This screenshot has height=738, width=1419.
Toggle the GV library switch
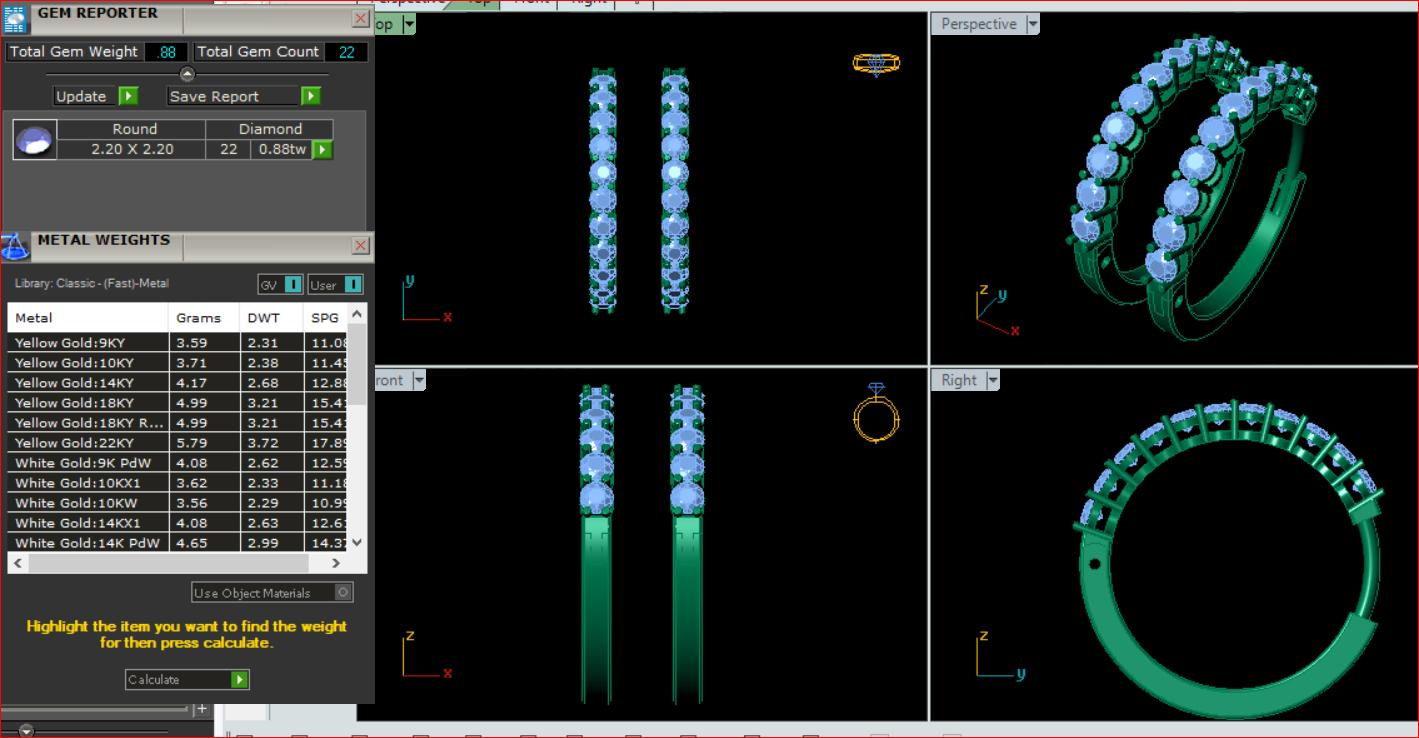coord(292,285)
